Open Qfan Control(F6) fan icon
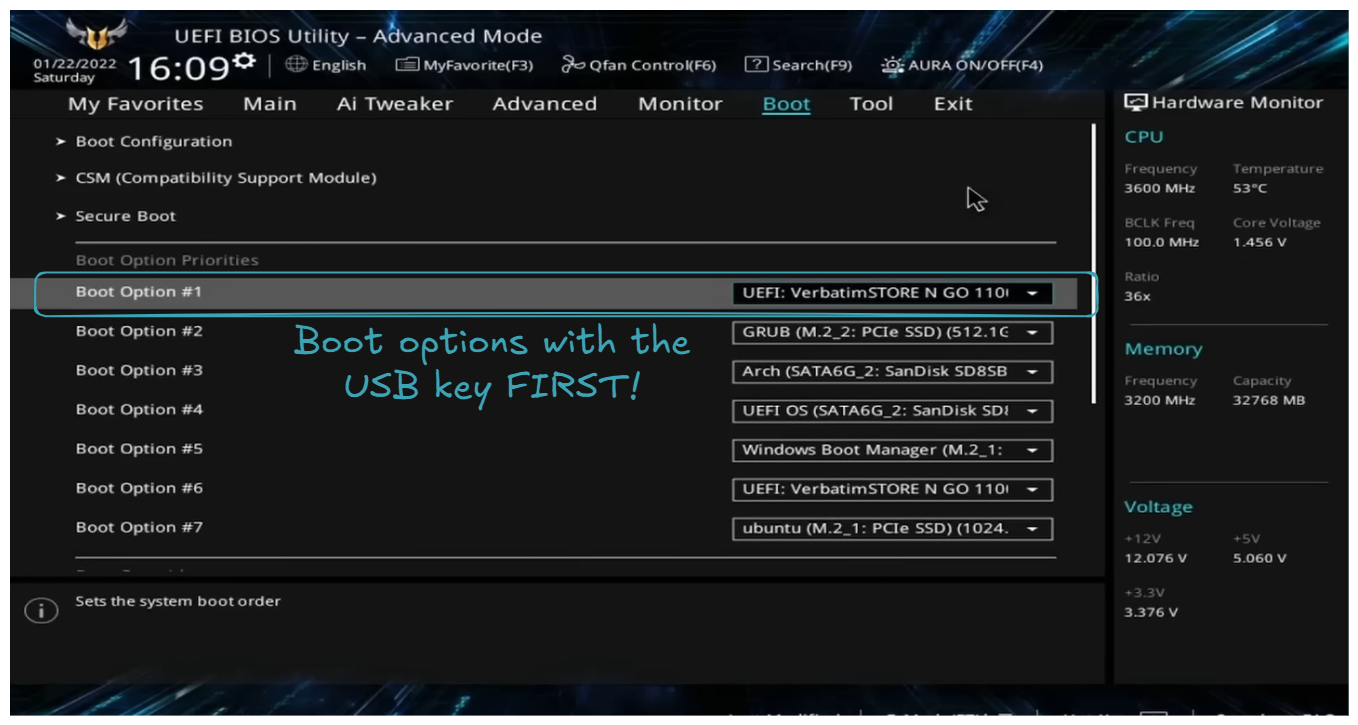 point(572,65)
